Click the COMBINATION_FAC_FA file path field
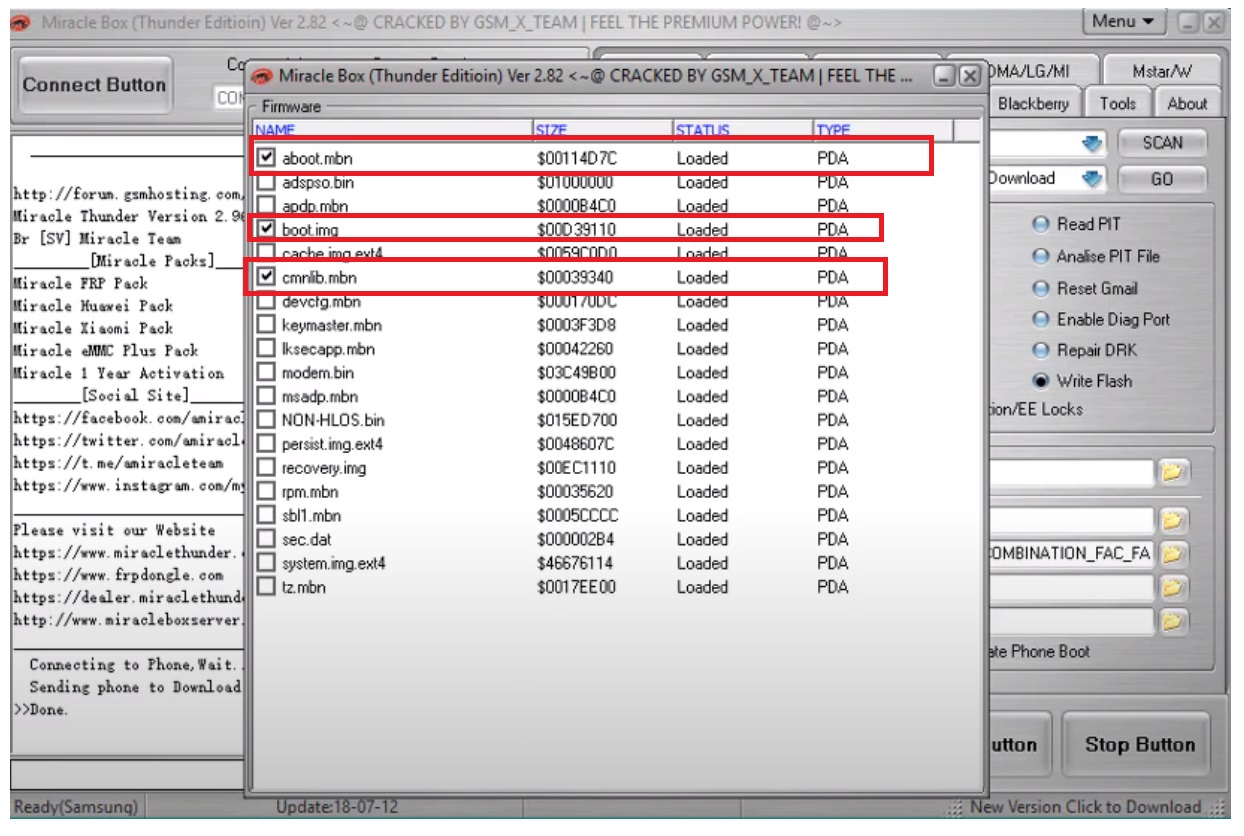1244x836 pixels. pos(1070,553)
